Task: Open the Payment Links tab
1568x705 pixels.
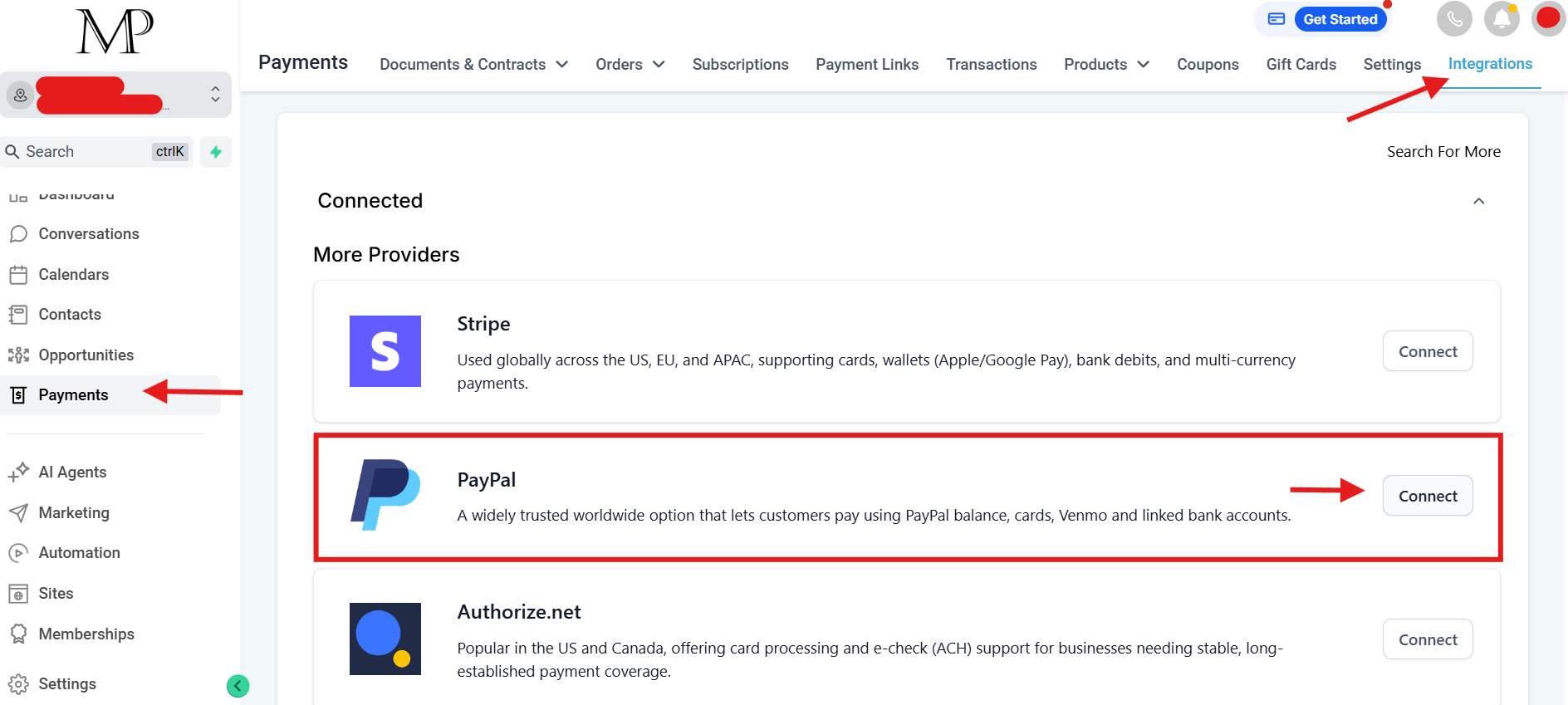Action: (867, 65)
